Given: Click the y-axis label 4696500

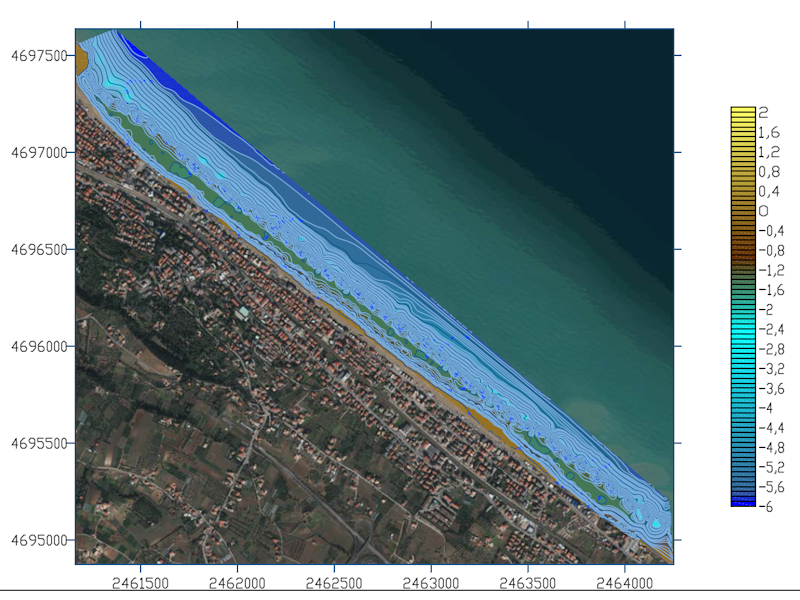Looking at the screenshot, I should click(39, 249).
